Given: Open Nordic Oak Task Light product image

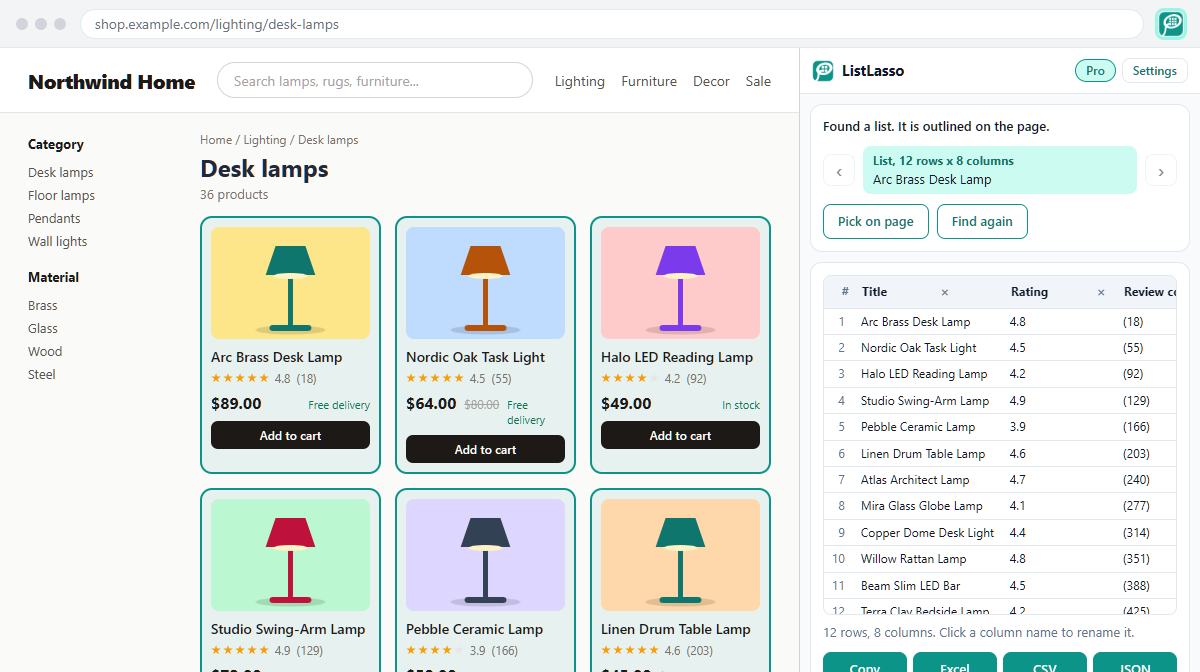Looking at the screenshot, I should 485,283.
